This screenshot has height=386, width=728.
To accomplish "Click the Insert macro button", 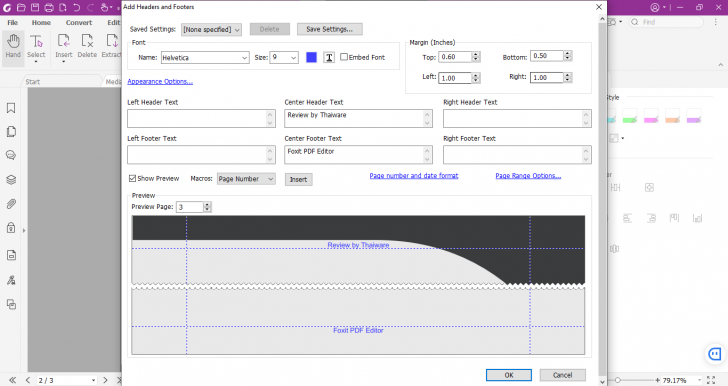I will [x=299, y=179].
